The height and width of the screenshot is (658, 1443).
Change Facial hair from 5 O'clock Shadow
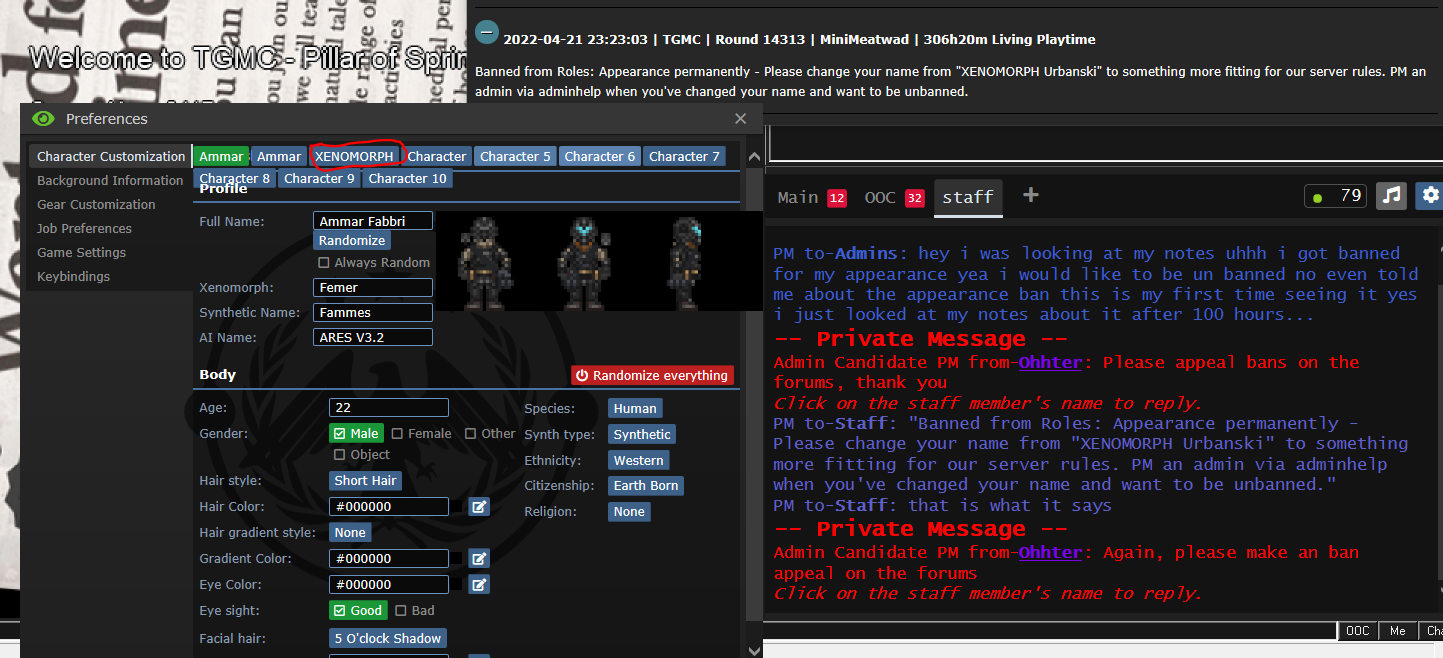pyautogui.click(x=388, y=638)
